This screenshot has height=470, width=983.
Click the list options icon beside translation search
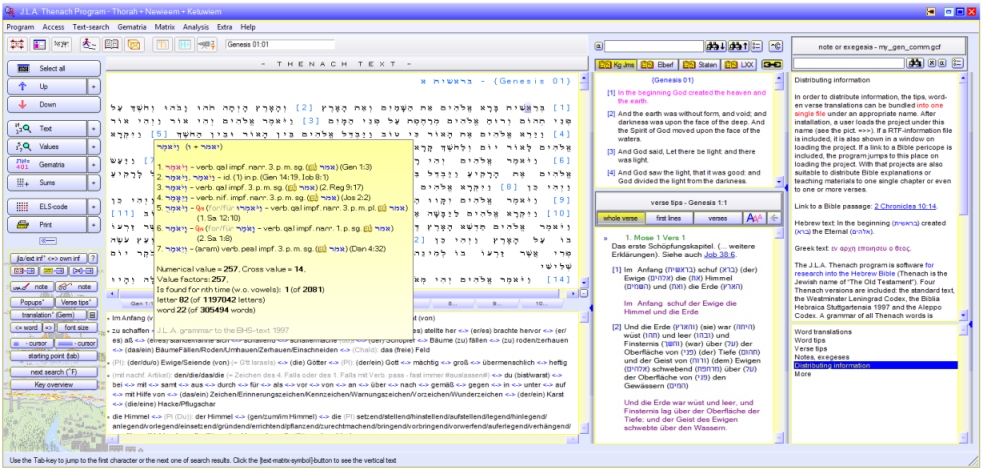coord(756,46)
